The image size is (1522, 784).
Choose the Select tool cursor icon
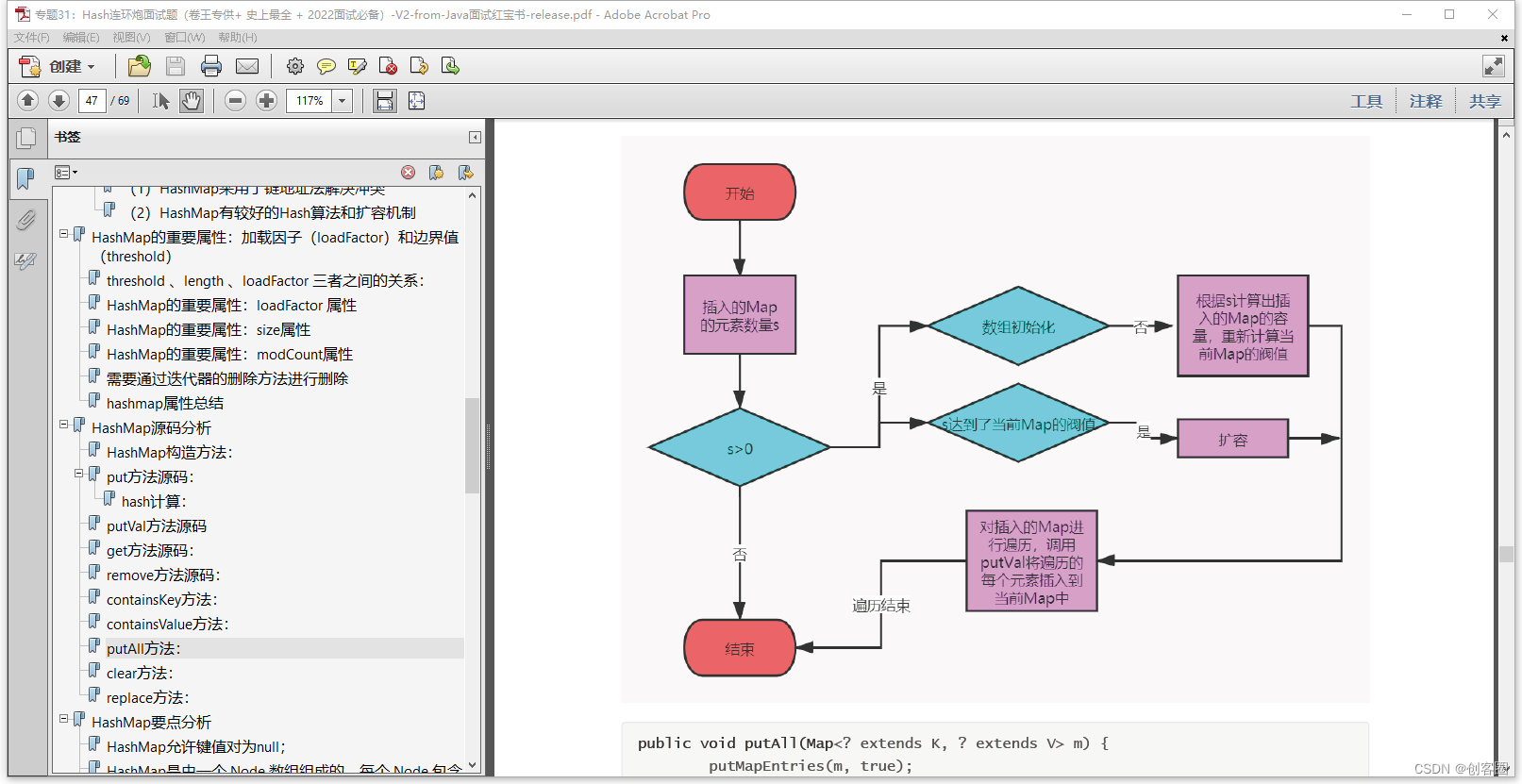click(x=161, y=100)
